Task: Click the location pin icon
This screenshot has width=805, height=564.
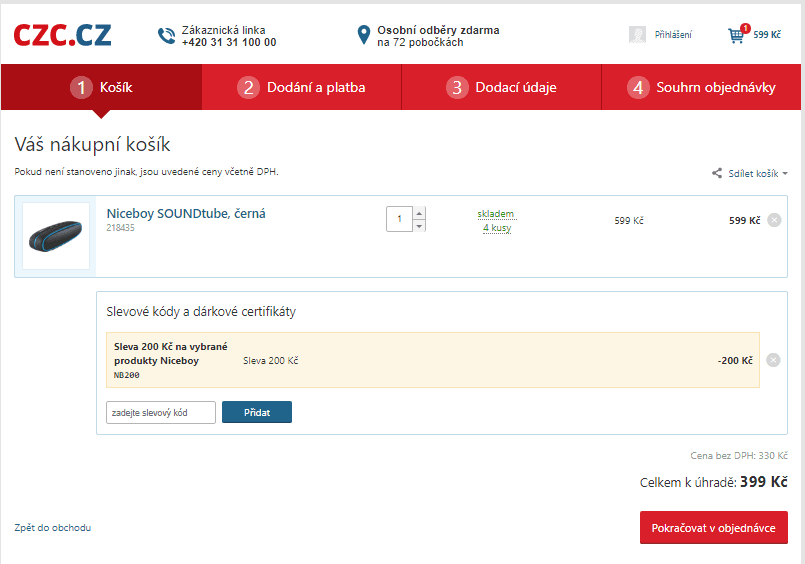Action: [x=363, y=35]
